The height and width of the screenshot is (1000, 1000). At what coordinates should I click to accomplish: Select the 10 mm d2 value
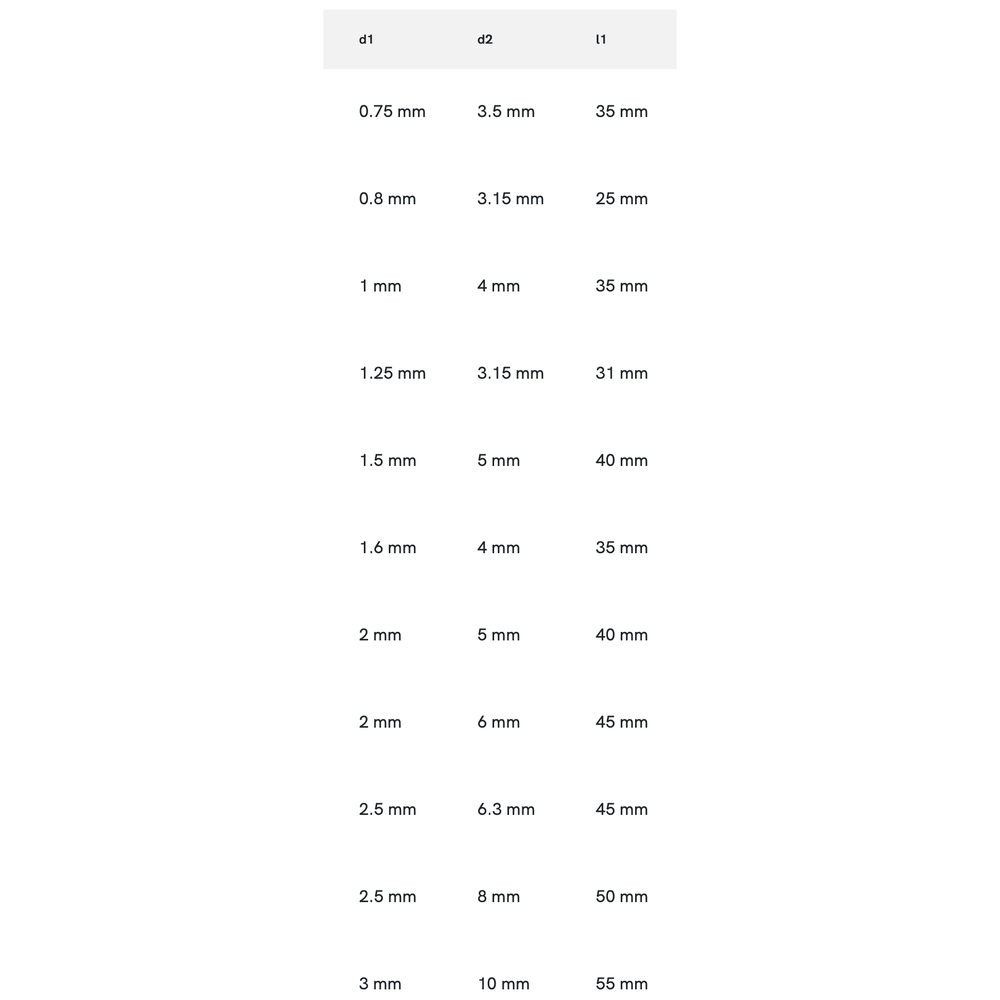(503, 984)
